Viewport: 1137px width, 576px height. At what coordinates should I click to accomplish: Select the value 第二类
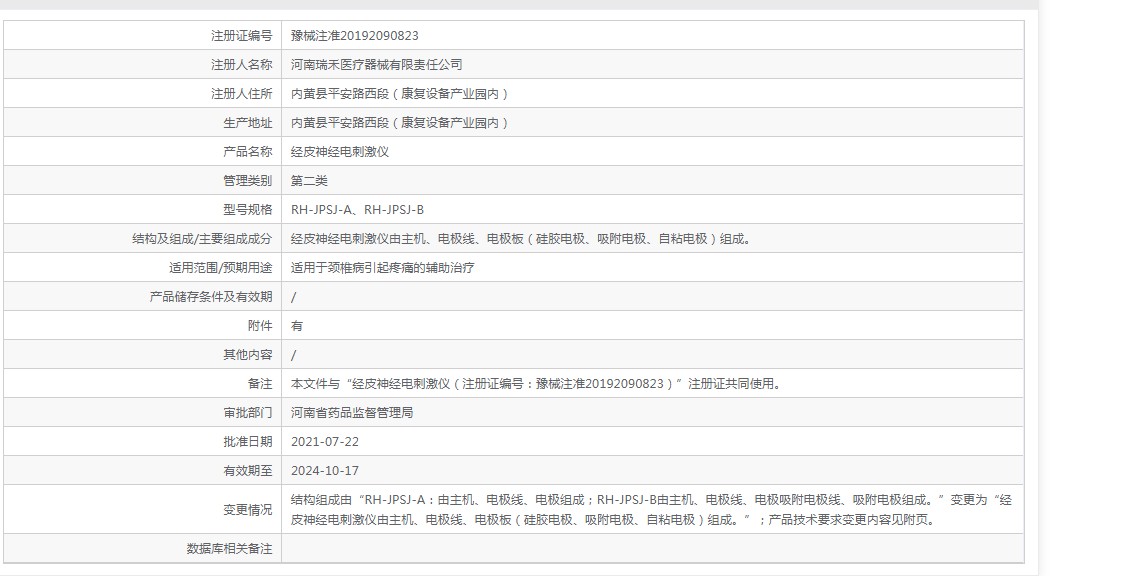pyautogui.click(x=309, y=181)
